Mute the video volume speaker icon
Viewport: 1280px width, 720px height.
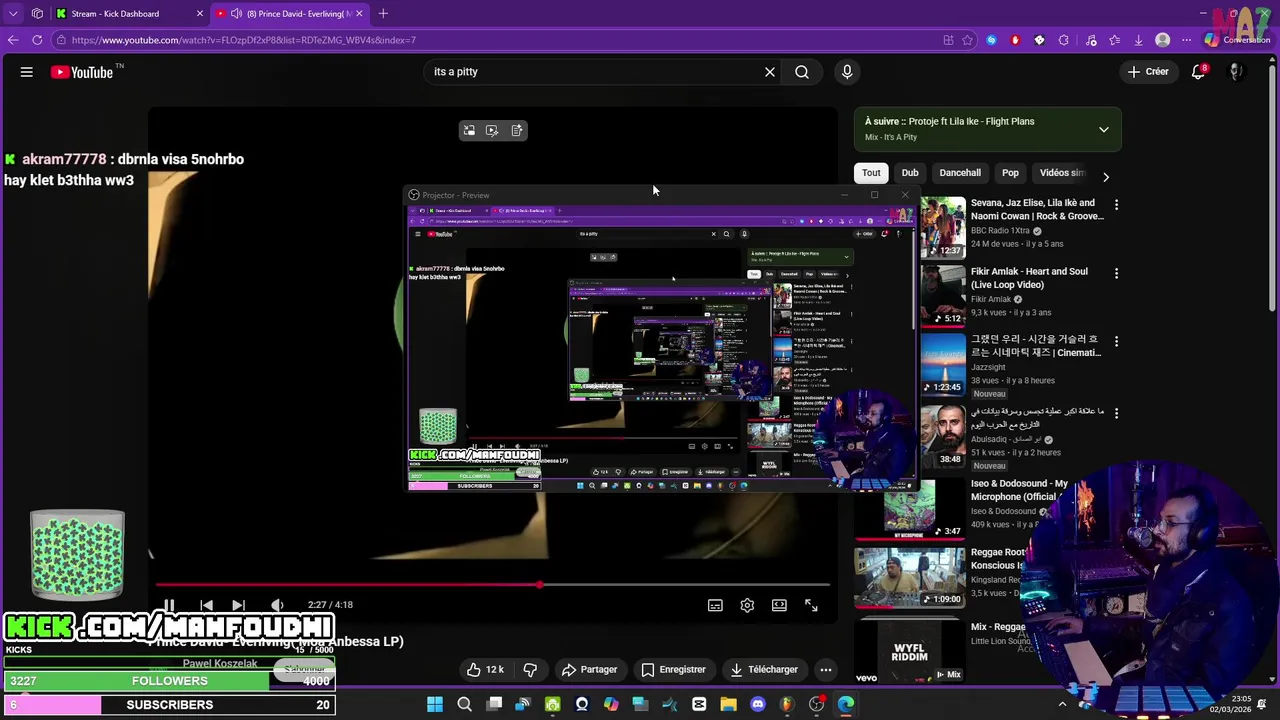tap(277, 605)
